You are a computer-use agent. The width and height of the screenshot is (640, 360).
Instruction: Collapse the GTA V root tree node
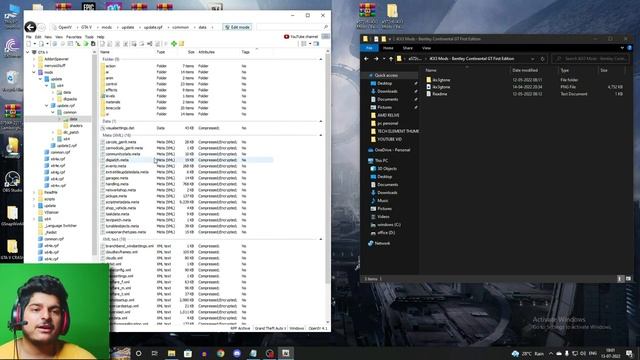(28, 52)
